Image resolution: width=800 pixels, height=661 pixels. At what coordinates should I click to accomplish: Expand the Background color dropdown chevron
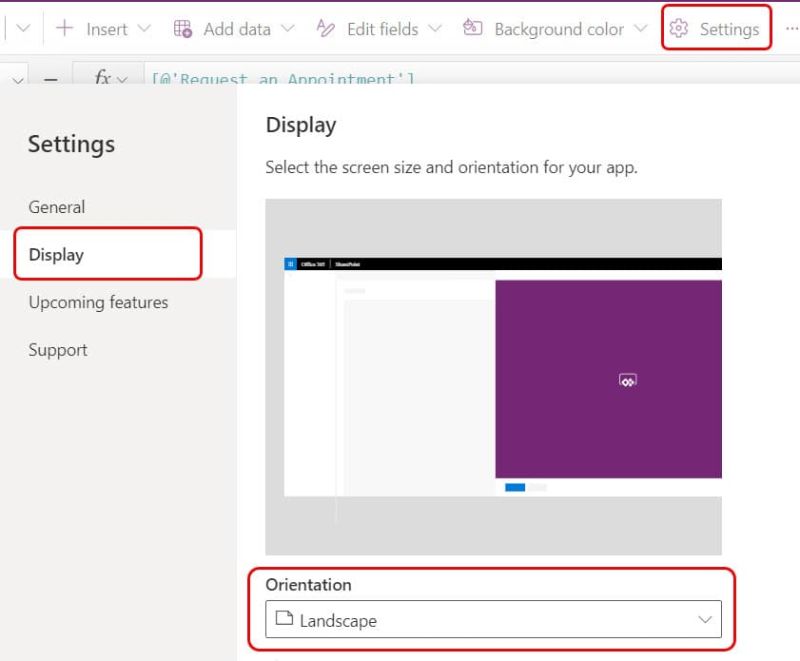click(x=641, y=29)
